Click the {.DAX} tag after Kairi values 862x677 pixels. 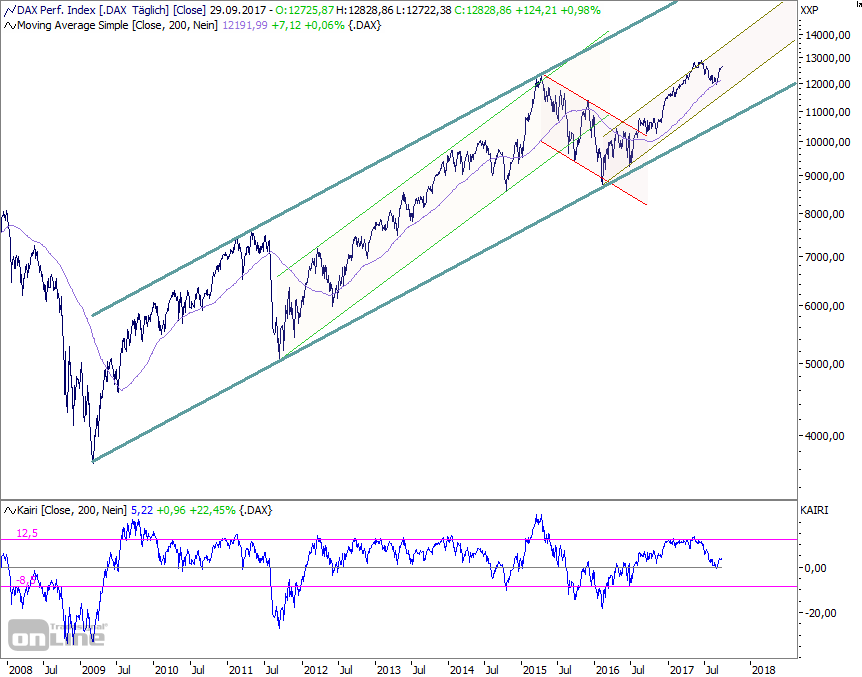[x=256, y=510]
